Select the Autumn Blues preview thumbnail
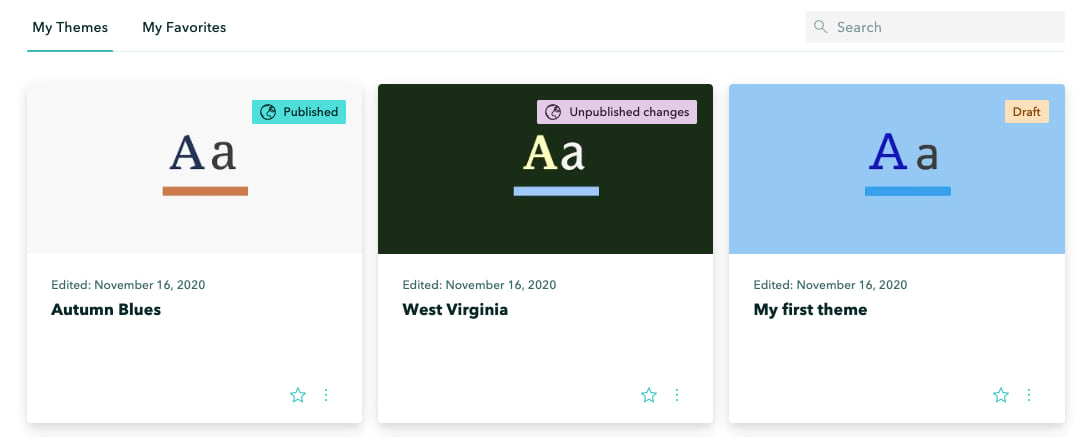Image resolution: width=1087 pixels, height=437 pixels. 194,169
